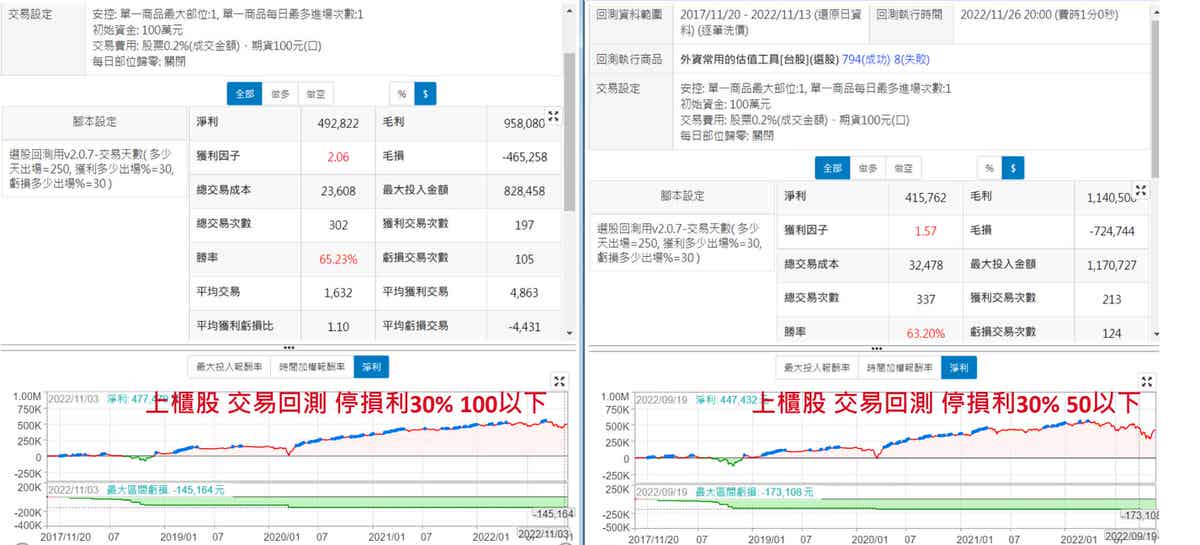
Task: Switch right panel values to % display
Action: coord(988,168)
